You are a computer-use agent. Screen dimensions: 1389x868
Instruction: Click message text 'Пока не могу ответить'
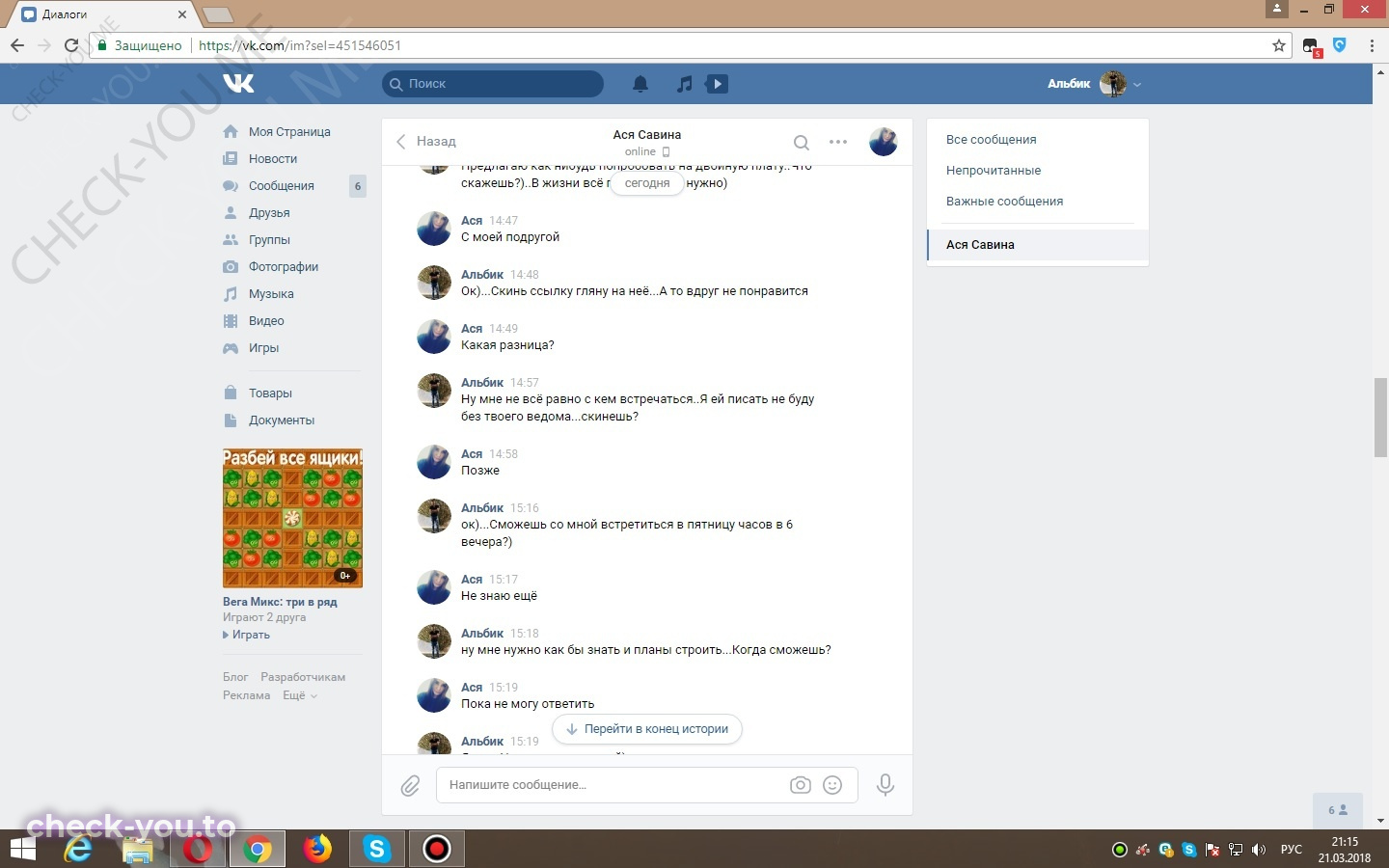coord(528,704)
